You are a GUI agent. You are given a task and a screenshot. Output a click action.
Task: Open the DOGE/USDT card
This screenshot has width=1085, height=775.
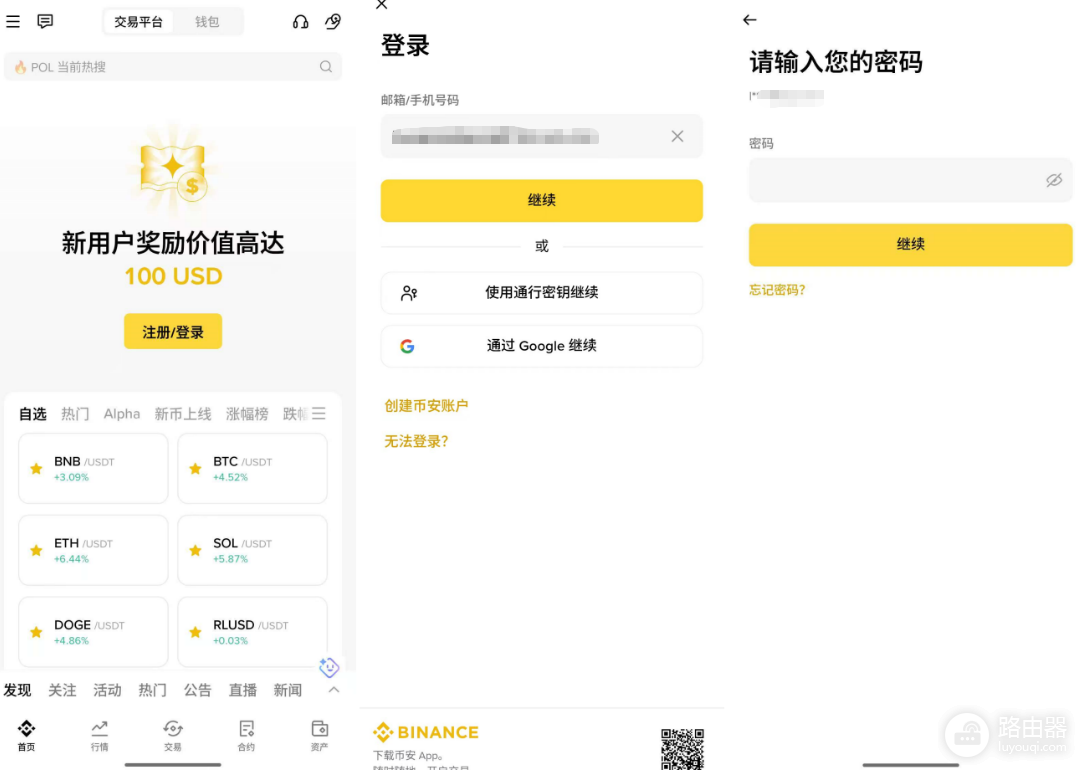pos(93,632)
